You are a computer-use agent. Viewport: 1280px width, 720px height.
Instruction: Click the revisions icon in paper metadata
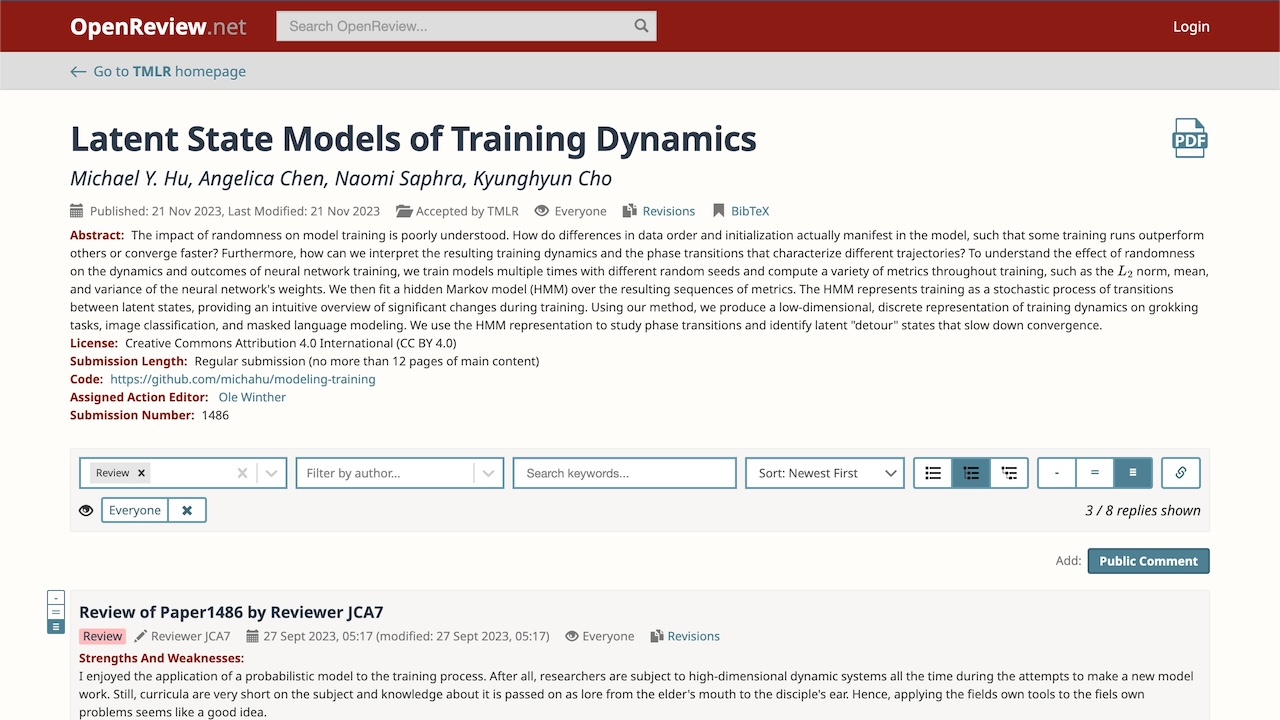tap(630, 211)
